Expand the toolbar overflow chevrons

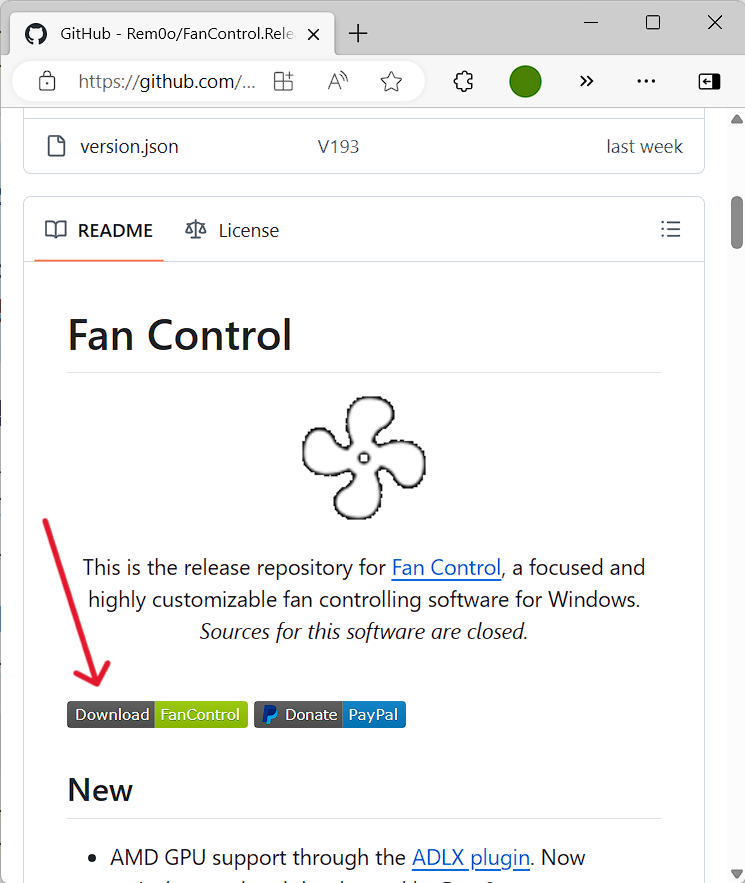586,82
